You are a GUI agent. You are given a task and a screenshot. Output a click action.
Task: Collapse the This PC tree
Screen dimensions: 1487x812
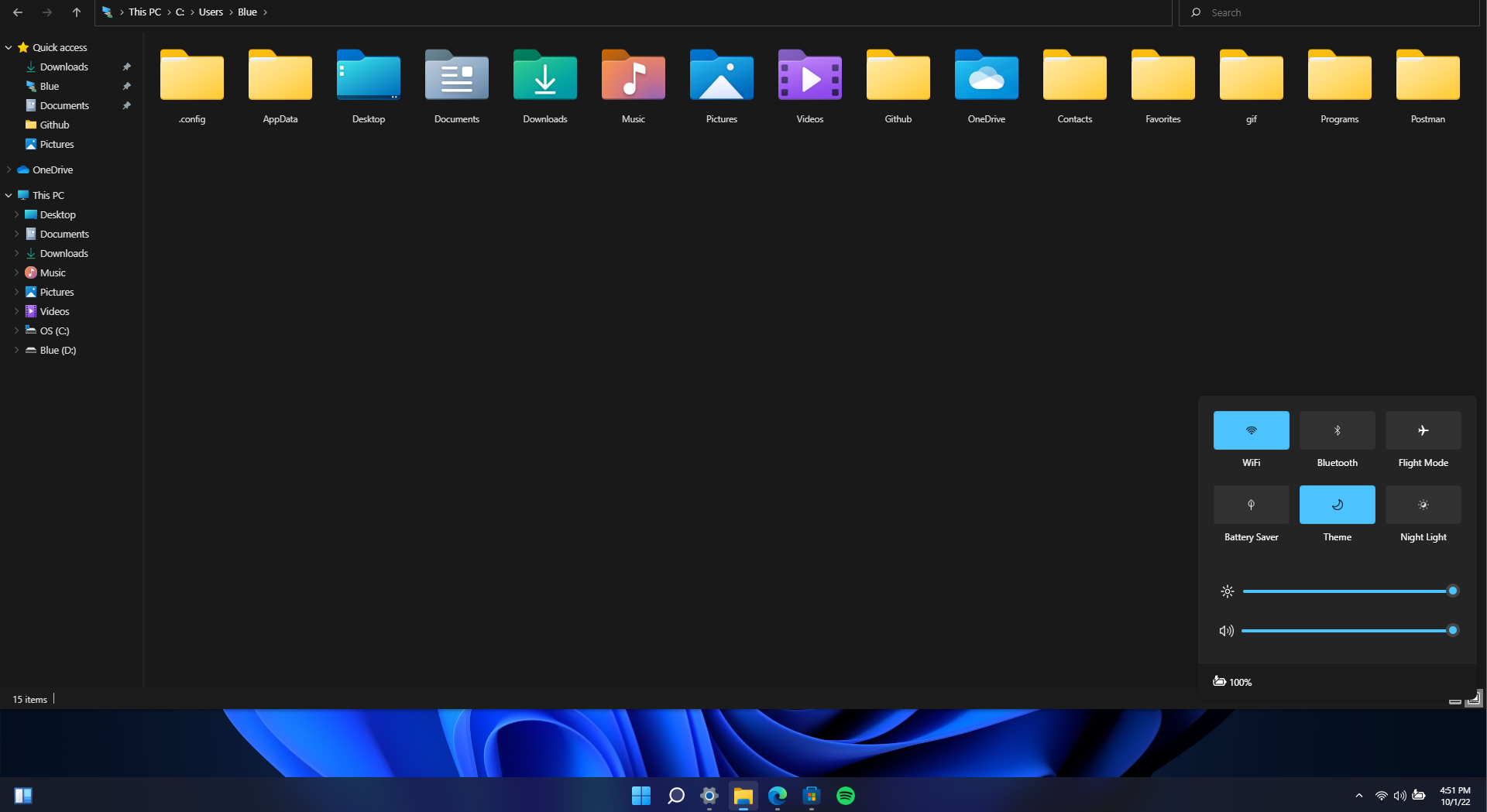pos(8,195)
